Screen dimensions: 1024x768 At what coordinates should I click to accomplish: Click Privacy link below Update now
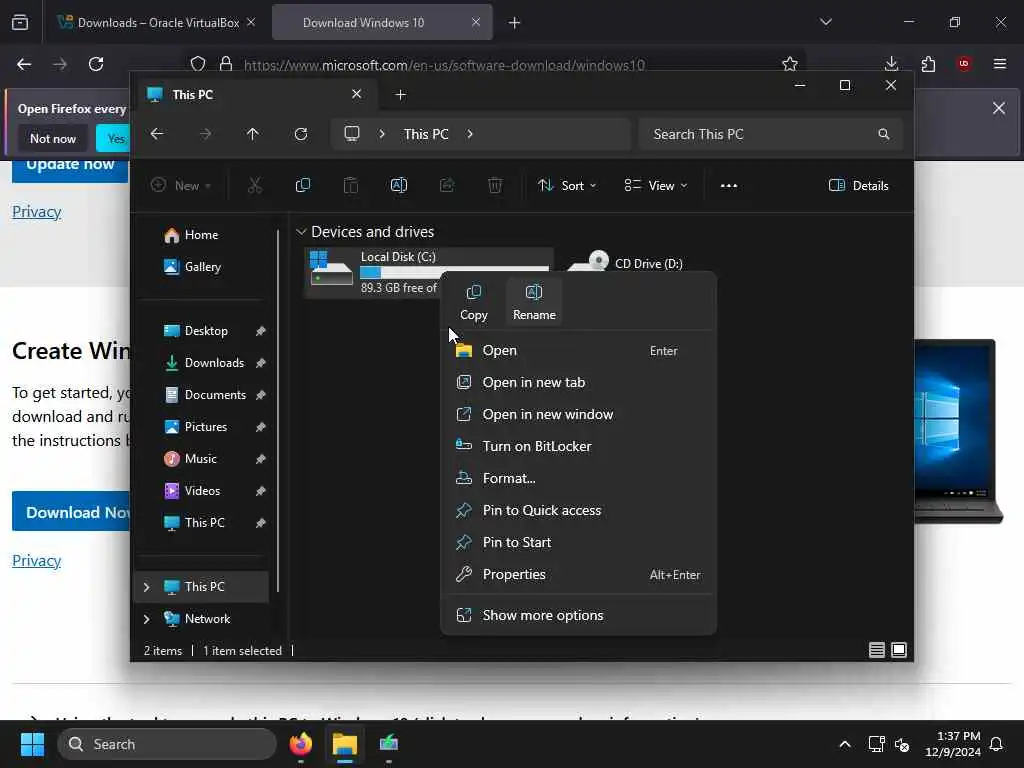(37, 212)
